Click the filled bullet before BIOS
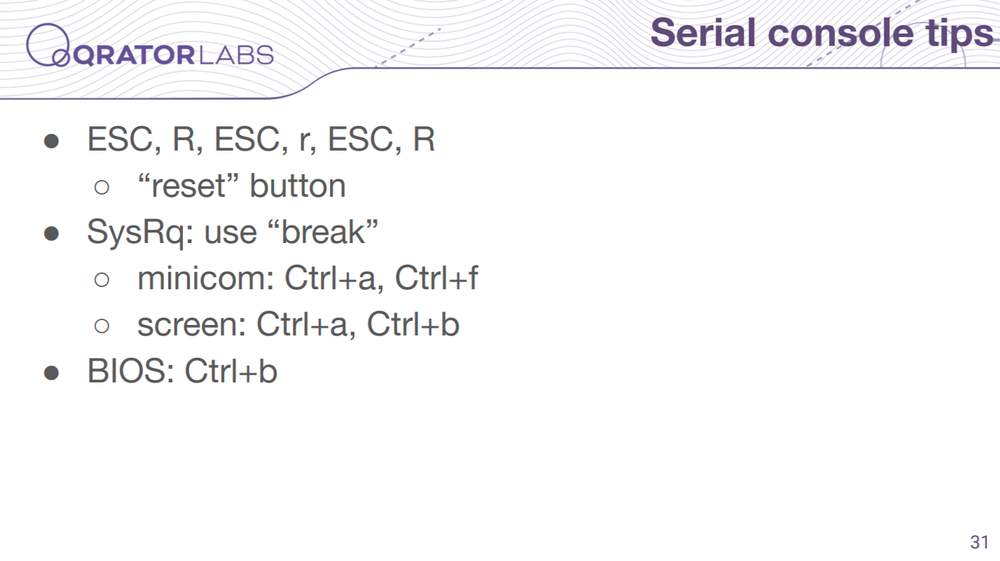 click(52, 372)
